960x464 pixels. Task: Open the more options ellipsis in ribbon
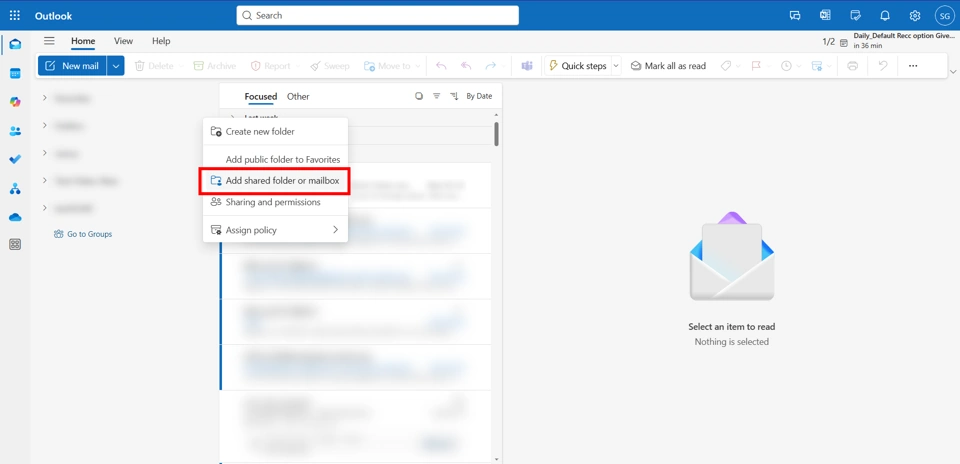pos(913,65)
